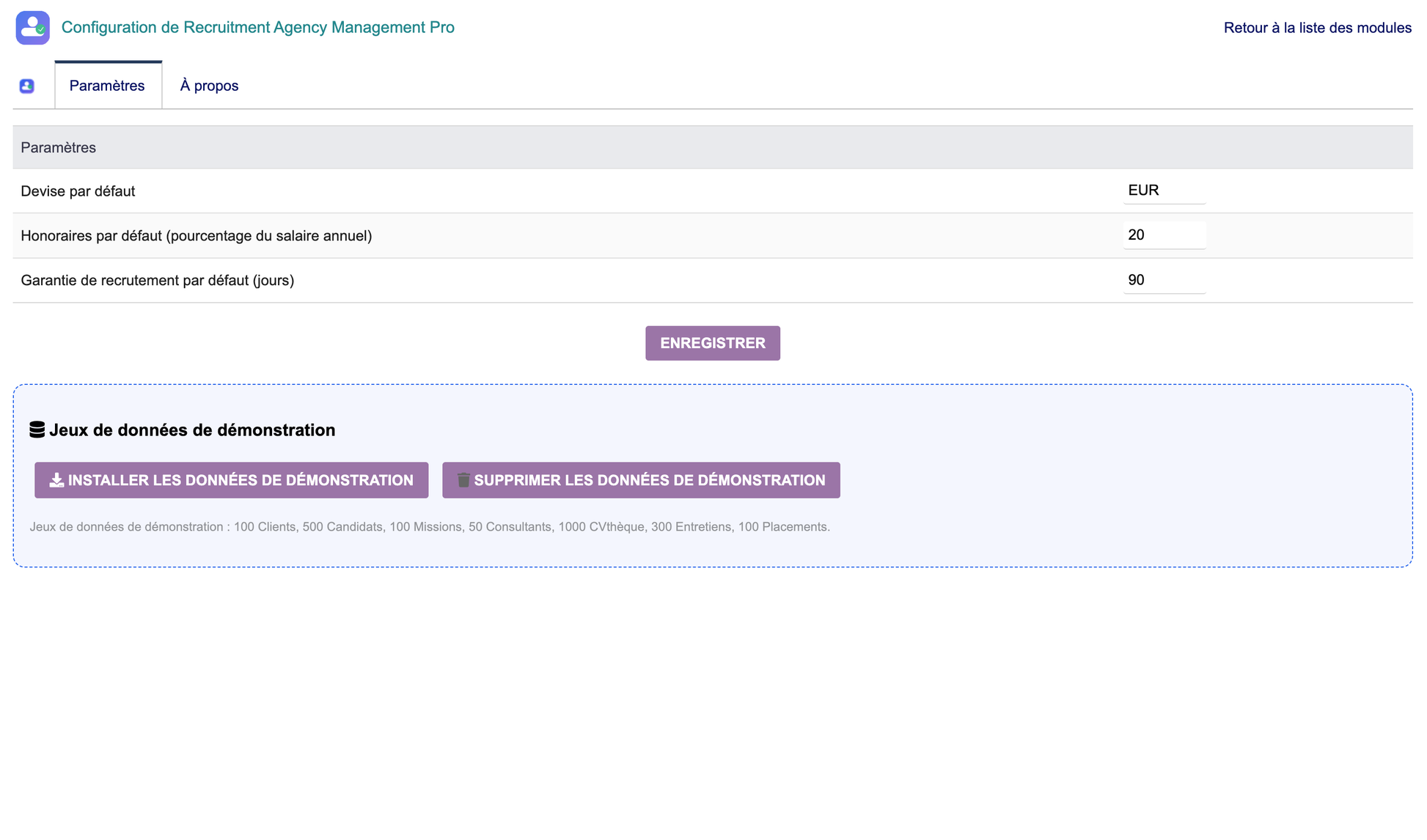1427x840 pixels.
Task: Click the Recruitment Agency module logo icon
Action: click(33, 28)
